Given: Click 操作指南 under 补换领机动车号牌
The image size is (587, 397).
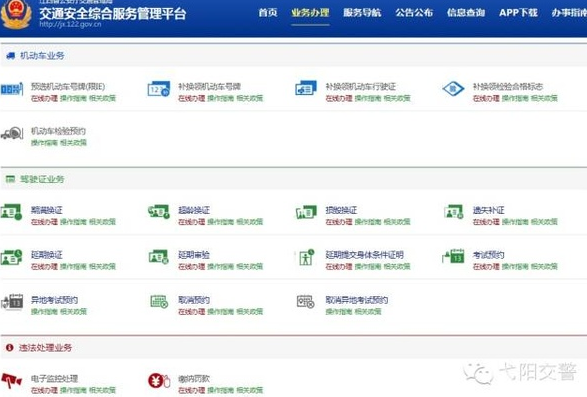Looking at the screenshot, I should click(220, 98).
